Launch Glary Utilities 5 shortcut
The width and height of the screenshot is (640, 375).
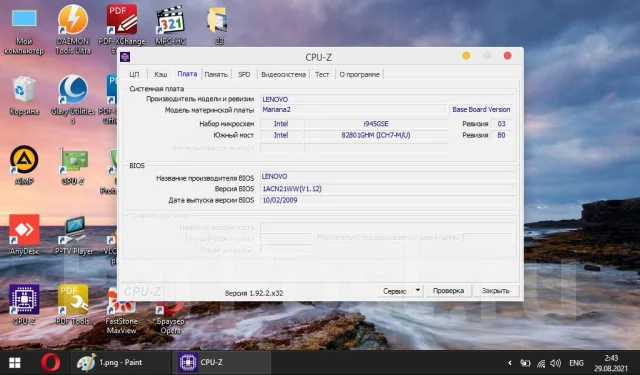pos(73,99)
